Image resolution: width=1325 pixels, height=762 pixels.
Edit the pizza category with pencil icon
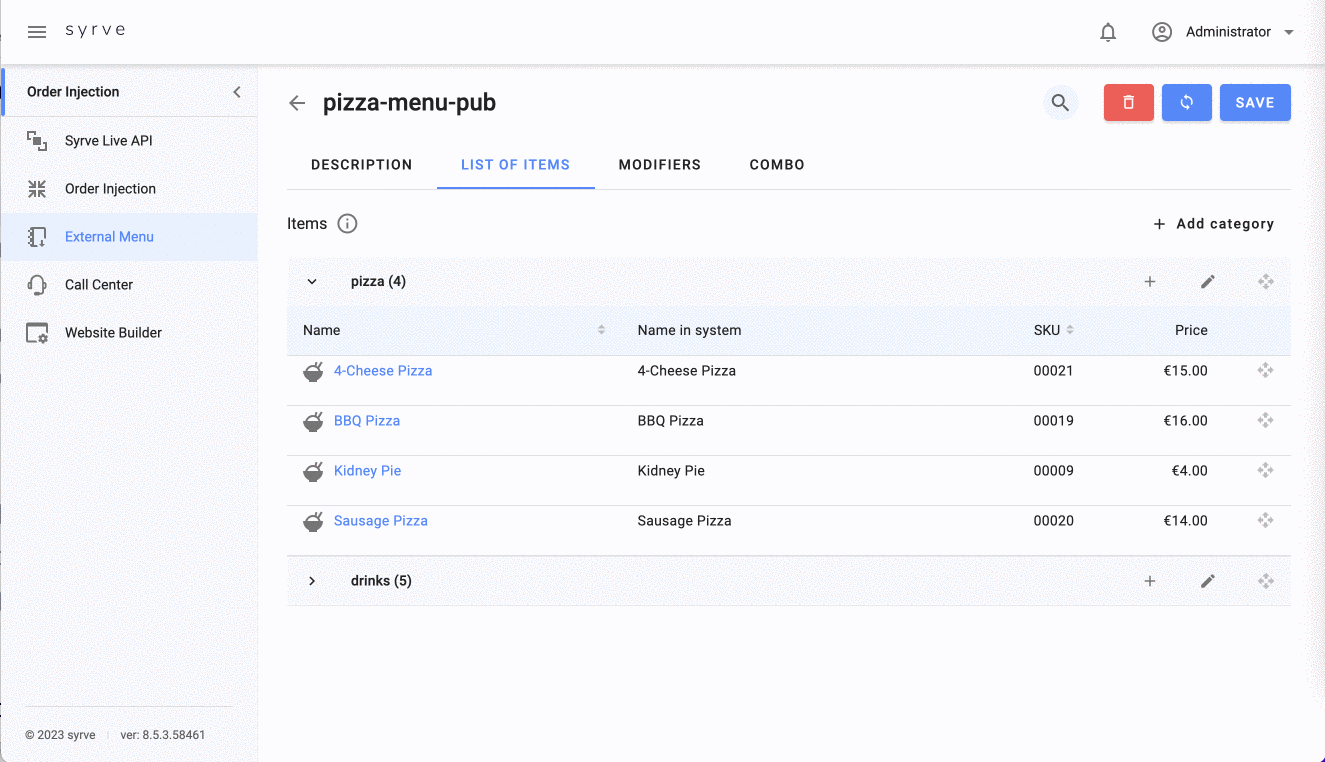pyautogui.click(x=1207, y=282)
